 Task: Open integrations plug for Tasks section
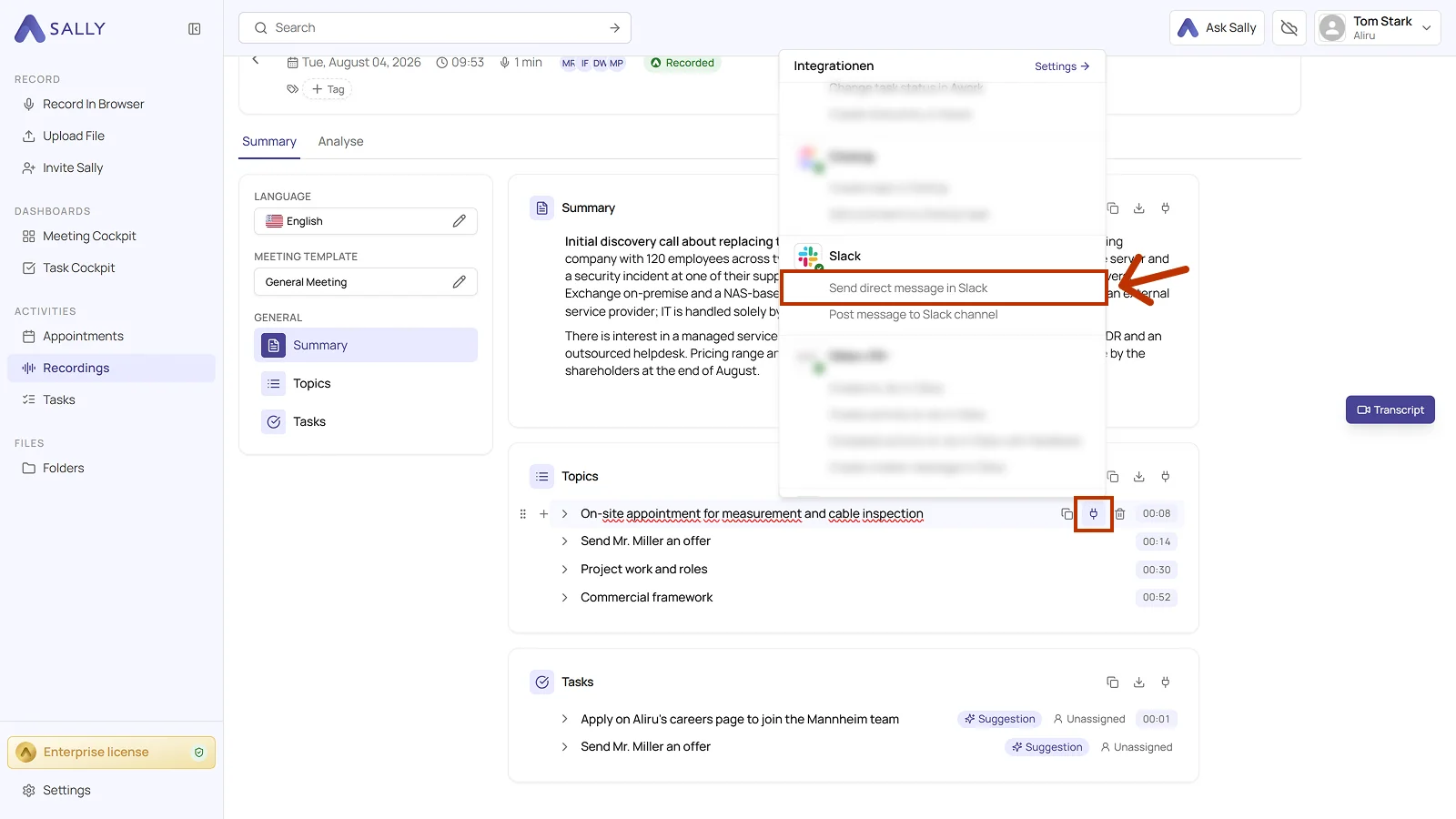tap(1165, 682)
